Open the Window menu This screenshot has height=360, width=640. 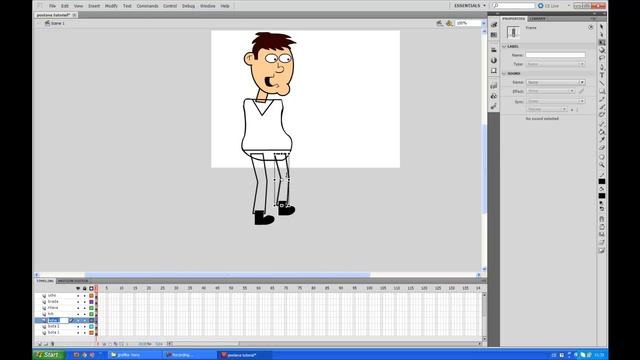[207, 6]
